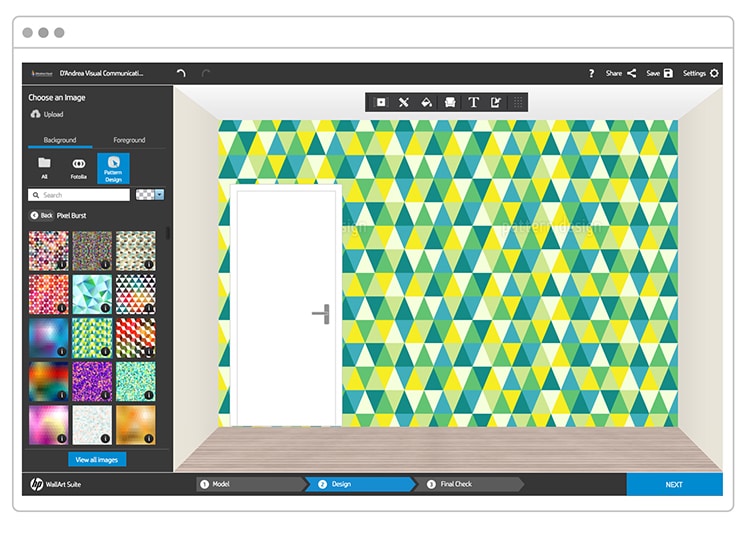Select the frame/center tool in floating toolbar
Viewport: 750px width, 536px height.
click(x=381, y=102)
